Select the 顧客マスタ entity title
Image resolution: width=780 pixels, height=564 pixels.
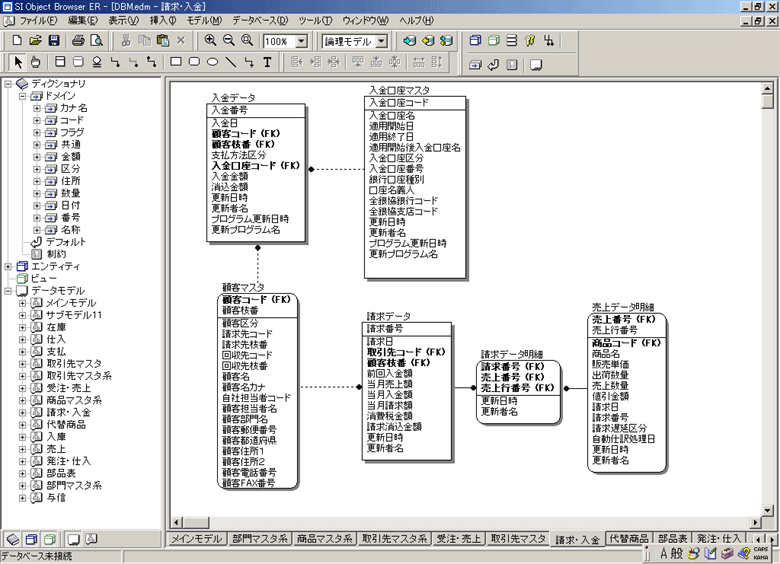click(x=243, y=287)
